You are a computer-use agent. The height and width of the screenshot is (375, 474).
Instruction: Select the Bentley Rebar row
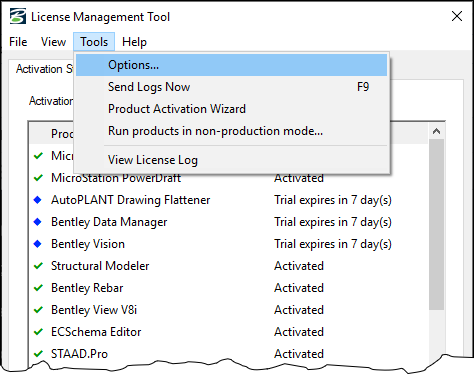pyautogui.click(x=229, y=288)
